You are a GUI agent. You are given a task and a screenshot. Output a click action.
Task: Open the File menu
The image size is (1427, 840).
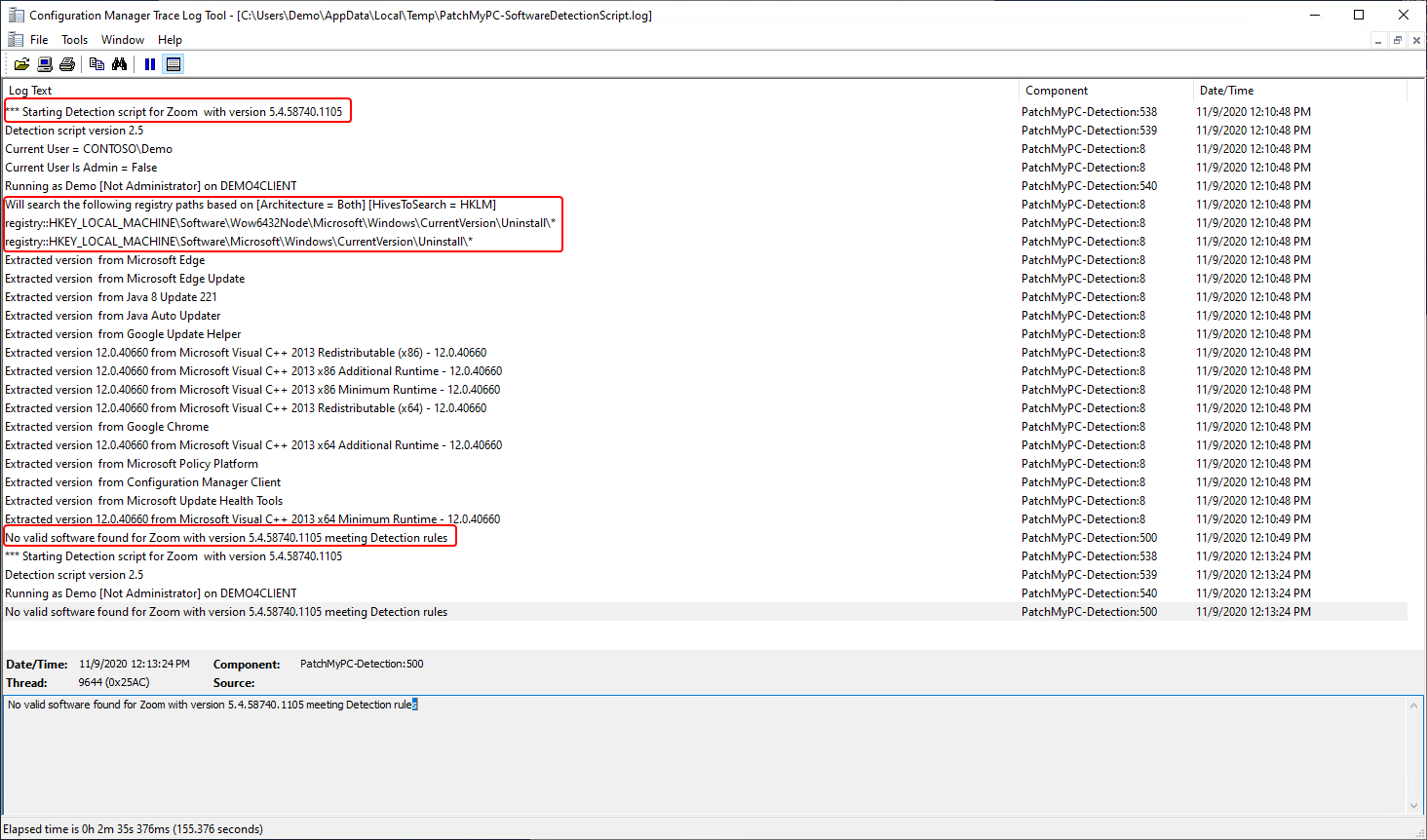[x=39, y=40]
